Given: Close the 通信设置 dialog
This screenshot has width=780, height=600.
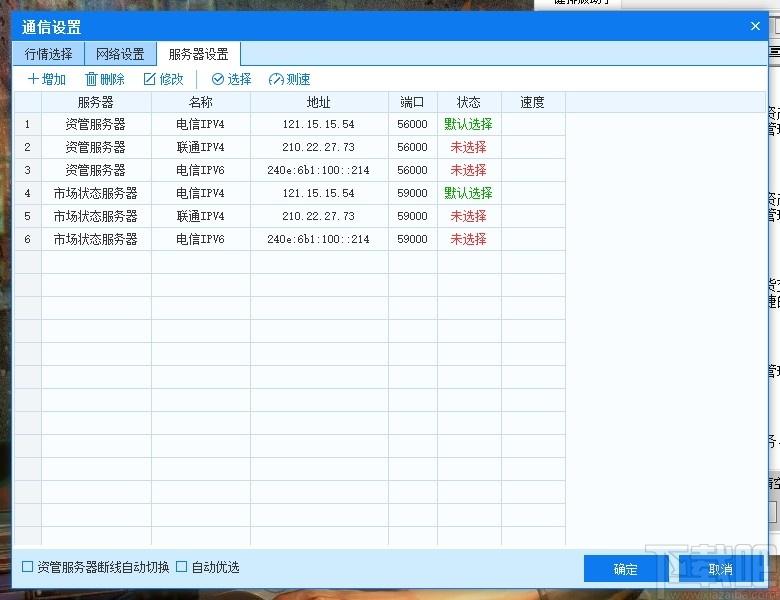Looking at the screenshot, I should tap(755, 26).
